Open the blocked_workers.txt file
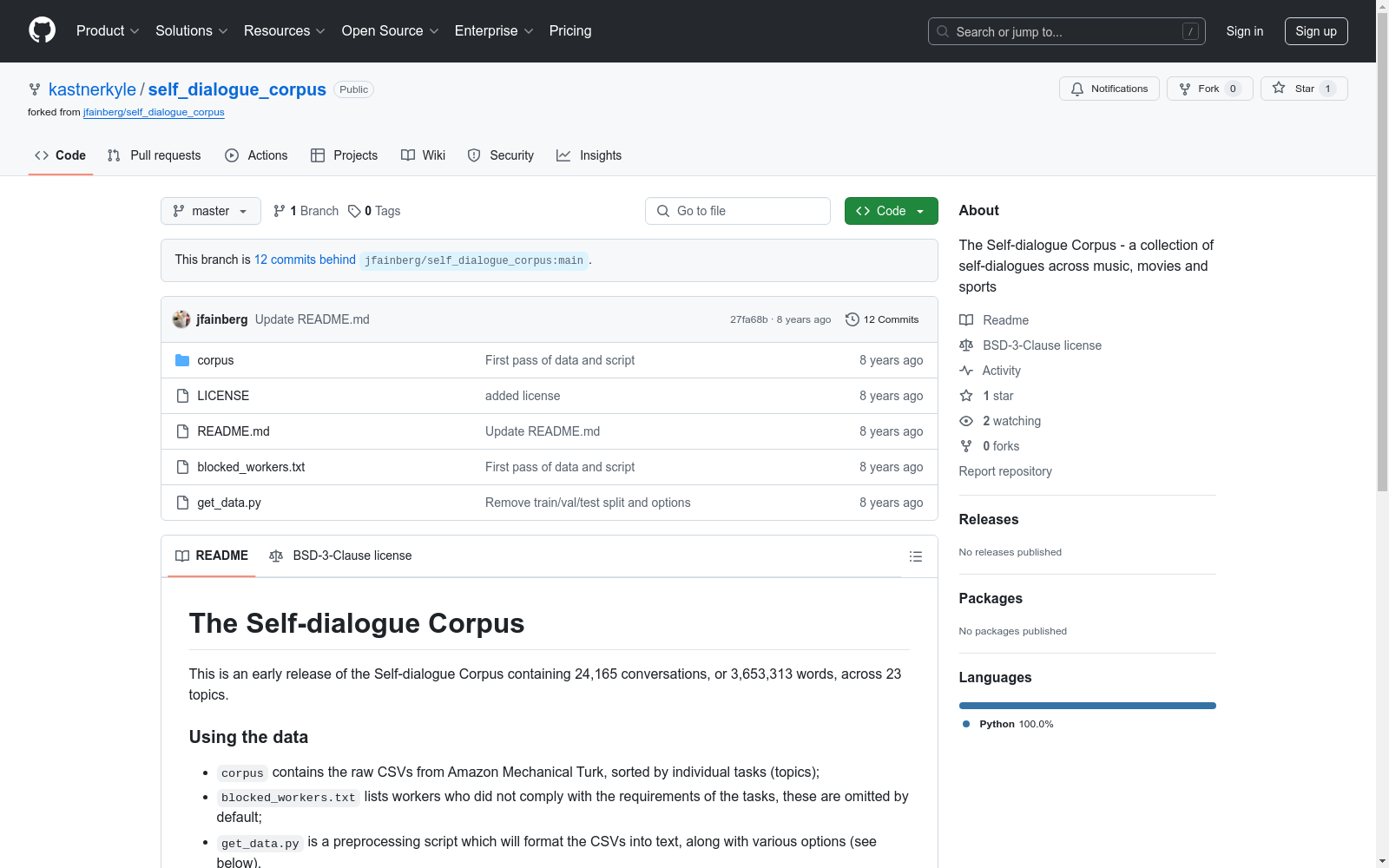This screenshot has height=868, width=1389. tap(251, 467)
